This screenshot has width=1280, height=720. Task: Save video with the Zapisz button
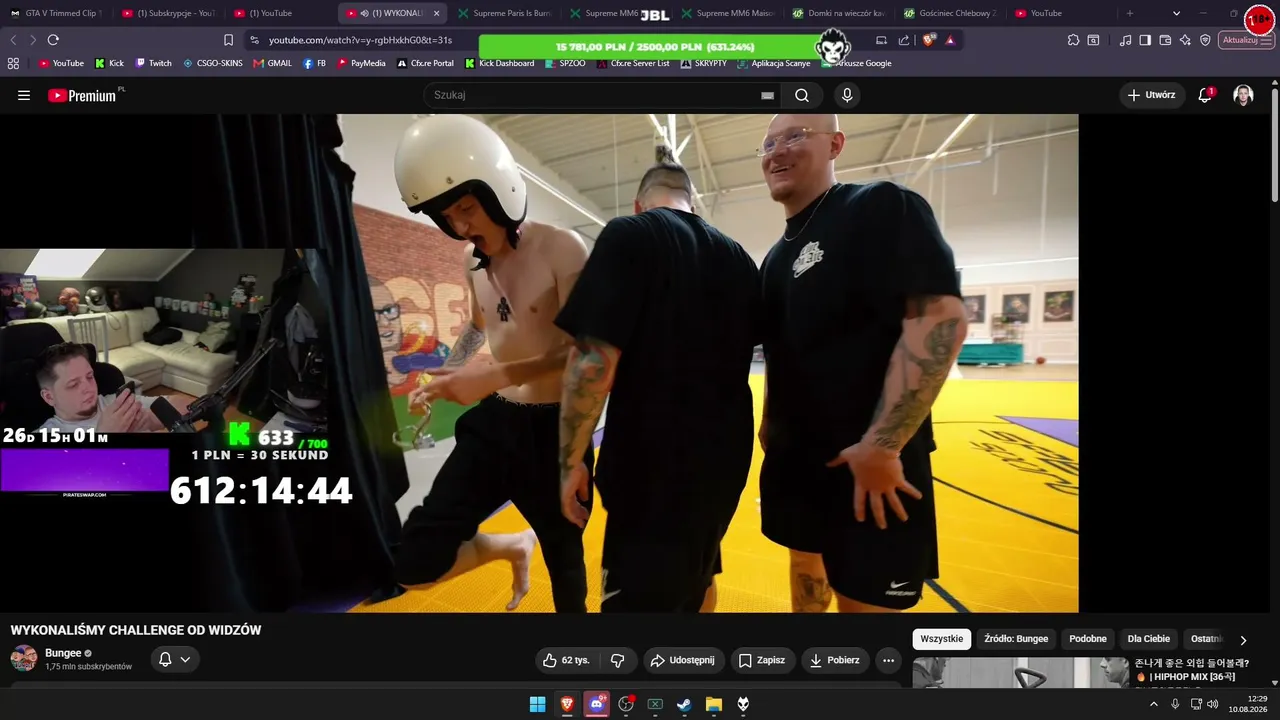[x=762, y=660]
